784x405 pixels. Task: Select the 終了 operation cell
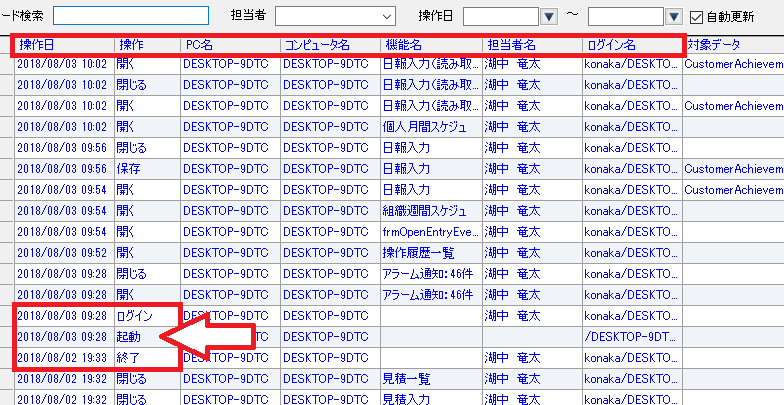click(x=145, y=358)
